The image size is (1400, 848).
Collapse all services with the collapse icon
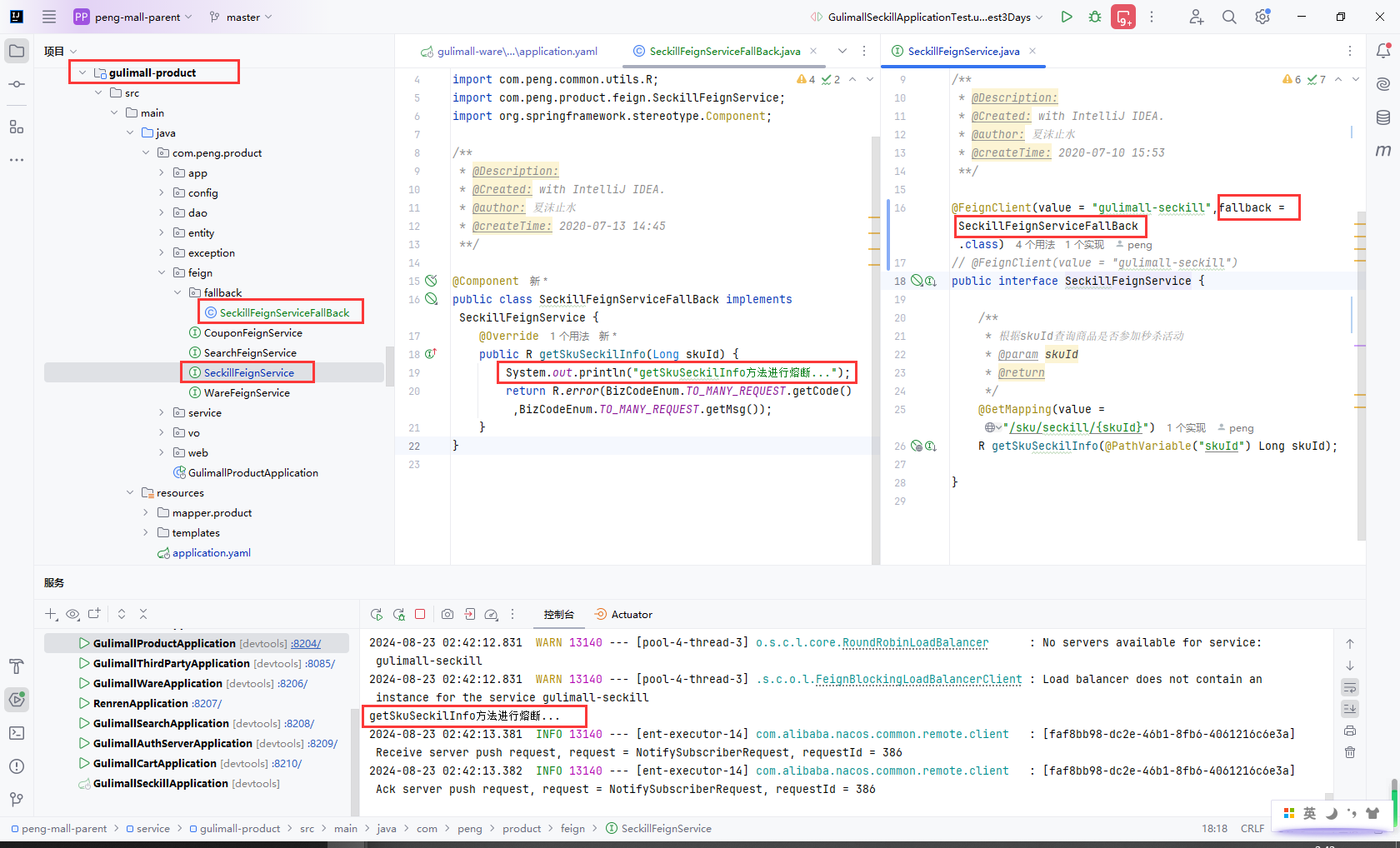click(x=143, y=614)
